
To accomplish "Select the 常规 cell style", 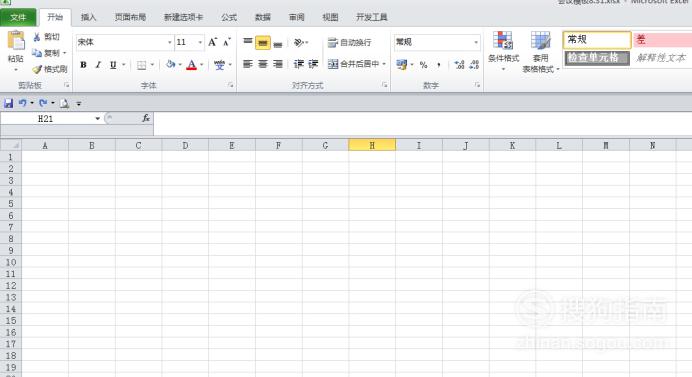I will (597, 40).
